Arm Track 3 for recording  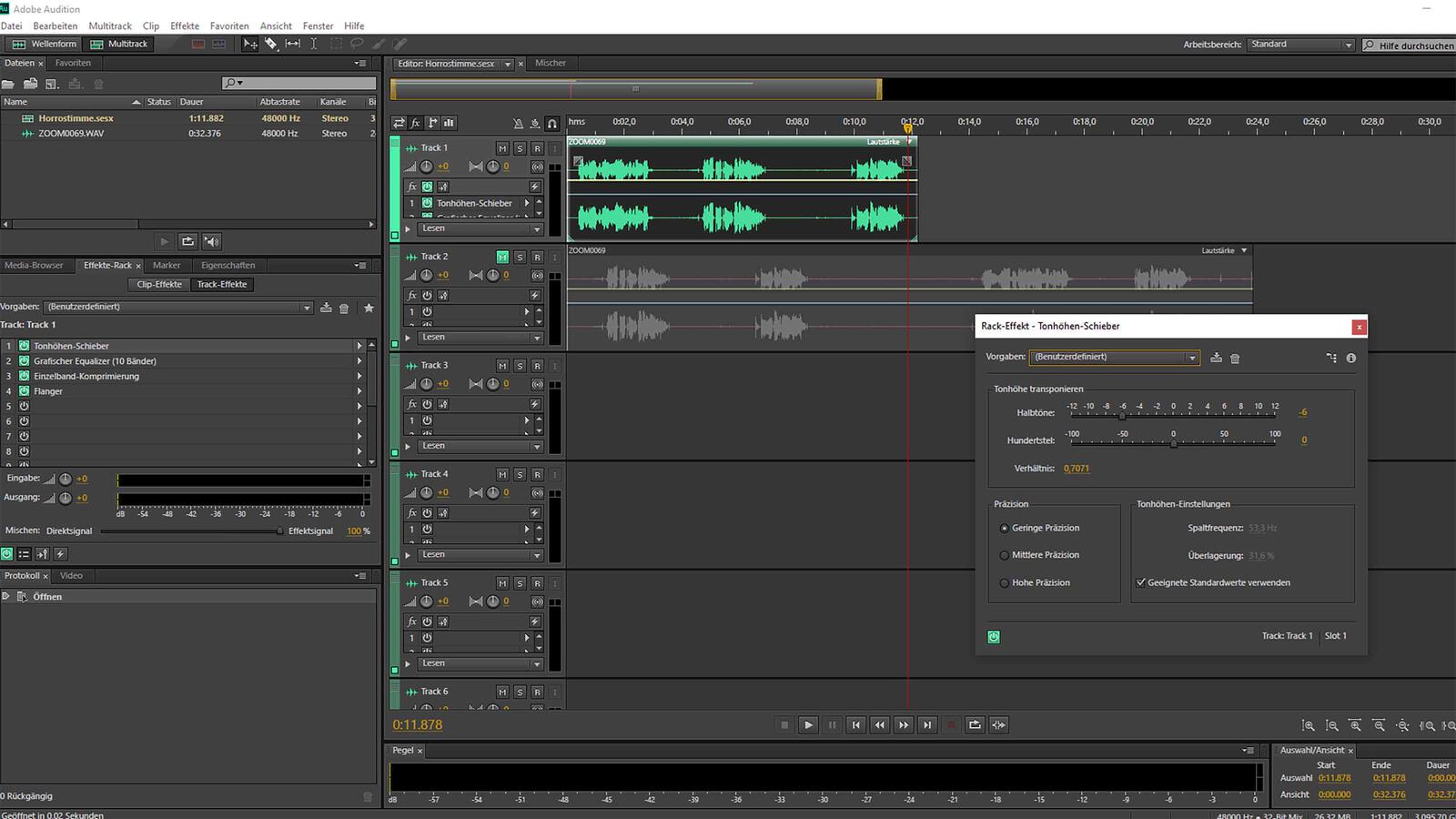tap(537, 366)
